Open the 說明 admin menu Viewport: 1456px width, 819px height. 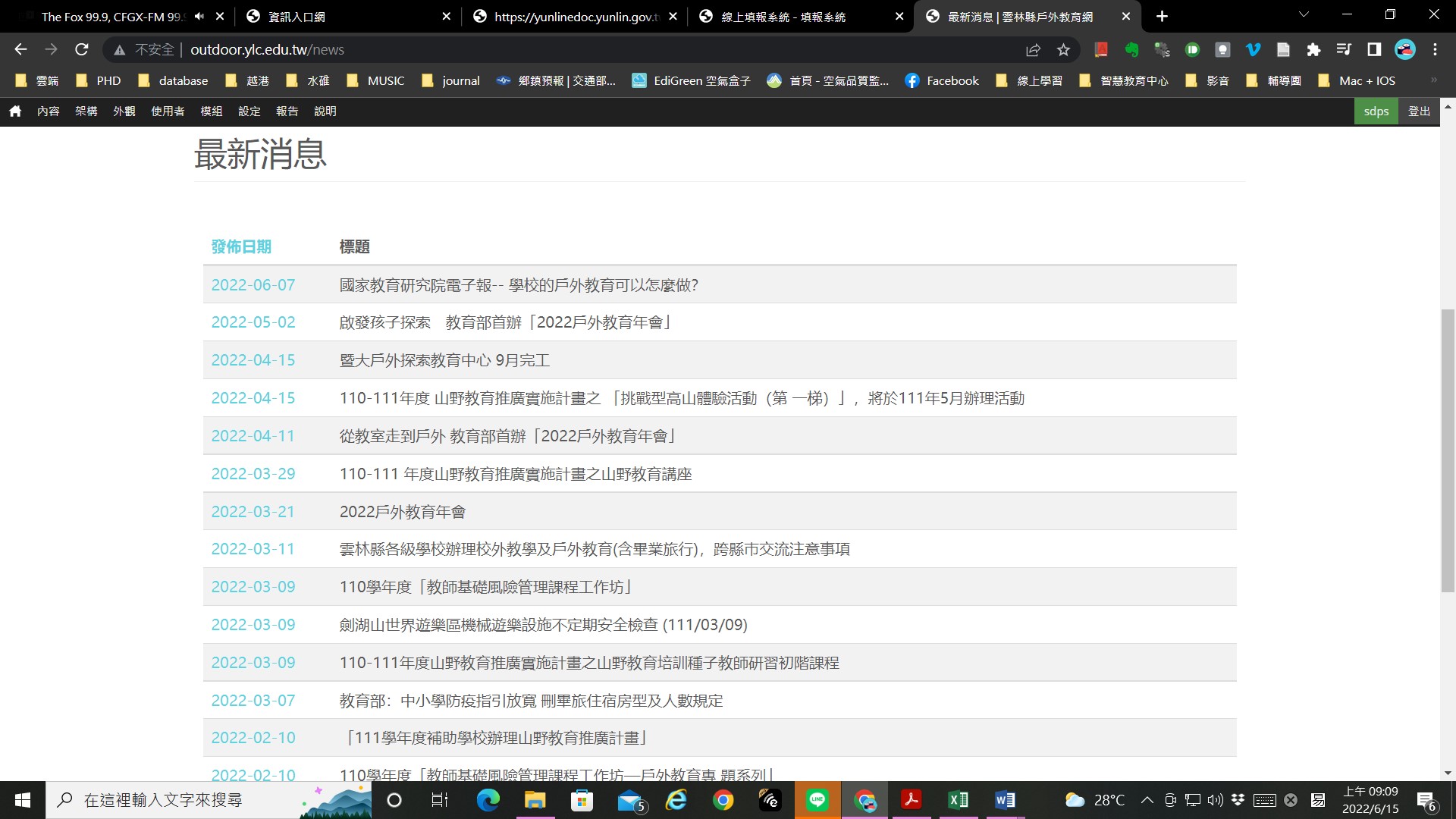(325, 111)
